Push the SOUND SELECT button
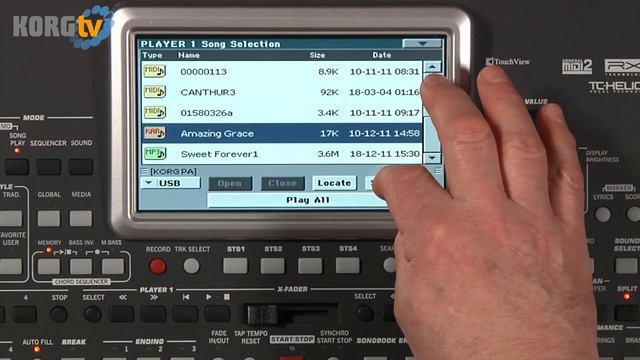Viewport: 640px width, 360px height. [x=626, y=266]
